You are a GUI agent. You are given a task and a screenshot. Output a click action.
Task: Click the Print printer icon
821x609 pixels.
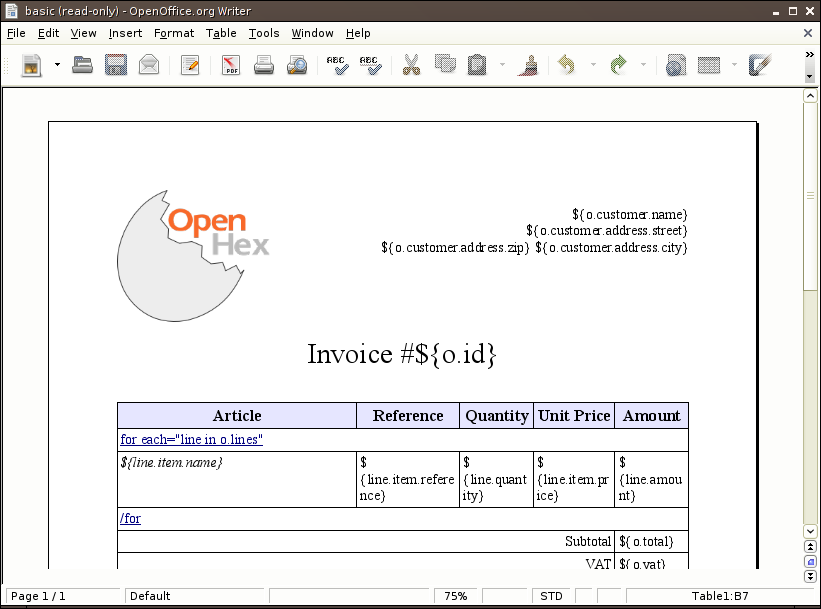[264, 66]
